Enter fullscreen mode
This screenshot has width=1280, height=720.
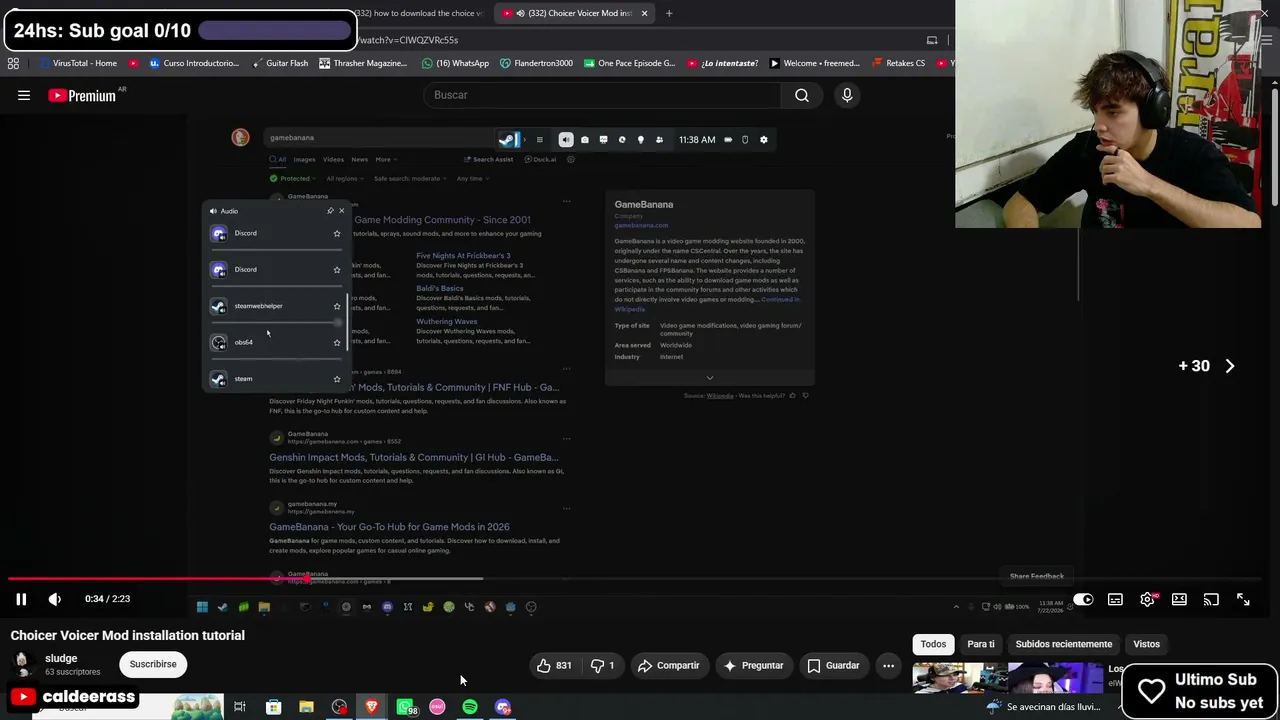(x=1243, y=599)
